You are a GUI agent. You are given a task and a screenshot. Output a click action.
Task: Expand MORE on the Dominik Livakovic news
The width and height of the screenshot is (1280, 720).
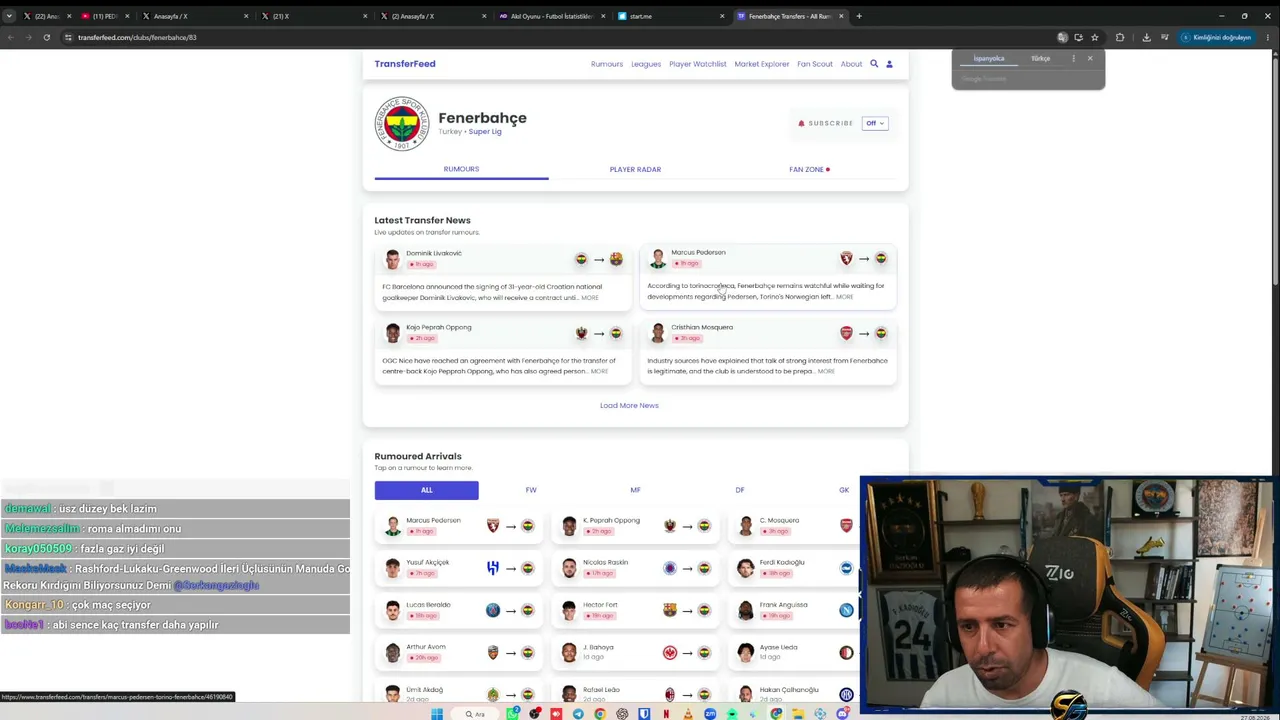coord(590,298)
